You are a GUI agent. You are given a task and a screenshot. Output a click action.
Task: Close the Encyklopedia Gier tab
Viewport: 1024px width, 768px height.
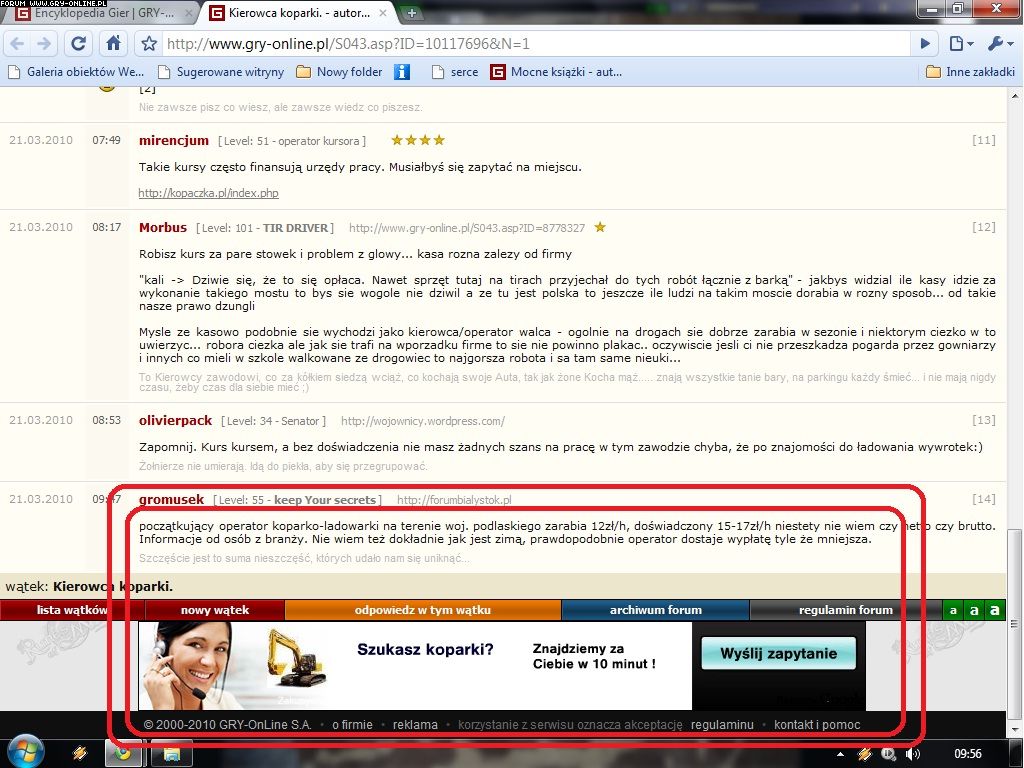tap(189, 13)
